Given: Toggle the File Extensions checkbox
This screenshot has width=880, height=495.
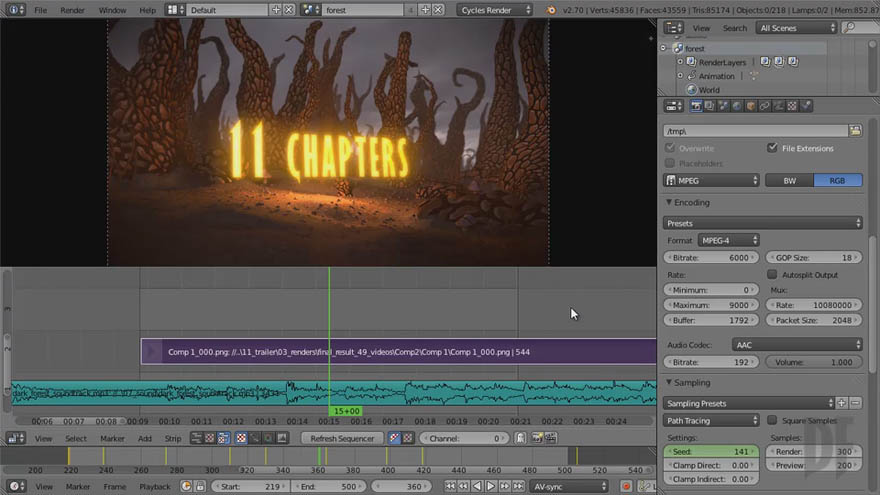Looking at the screenshot, I should coord(772,148).
